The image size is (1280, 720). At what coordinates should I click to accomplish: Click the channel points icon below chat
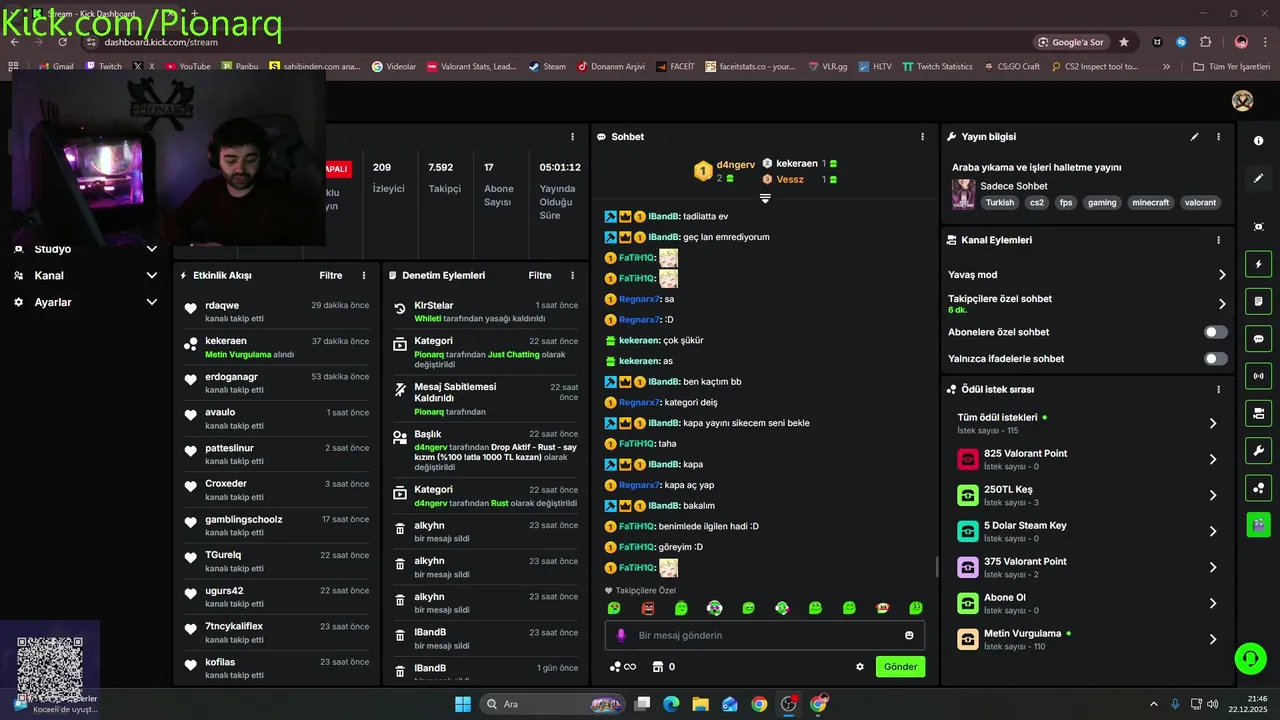coord(616,667)
